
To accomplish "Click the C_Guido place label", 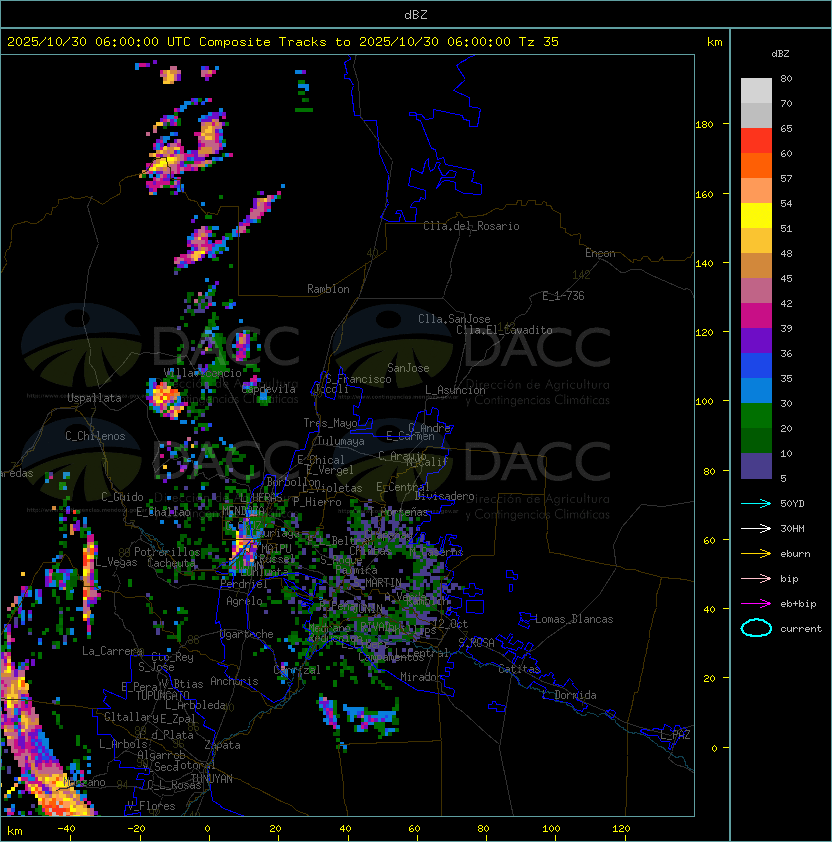I will (122, 497).
